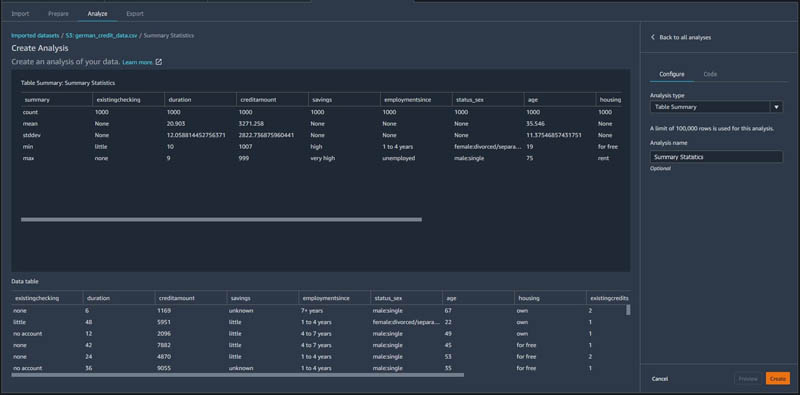This screenshot has height=395, width=800.
Task: Click the stddev value 12.058814452756371
Action: tap(196, 135)
